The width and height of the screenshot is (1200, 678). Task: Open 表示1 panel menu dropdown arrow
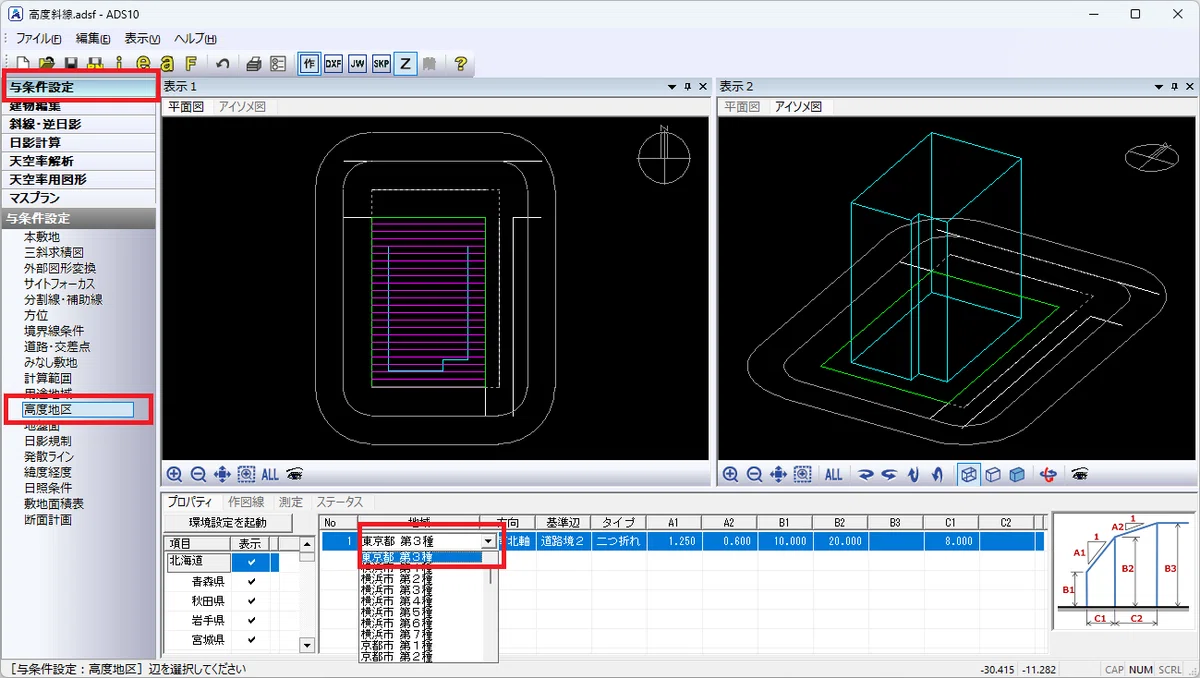(672, 87)
